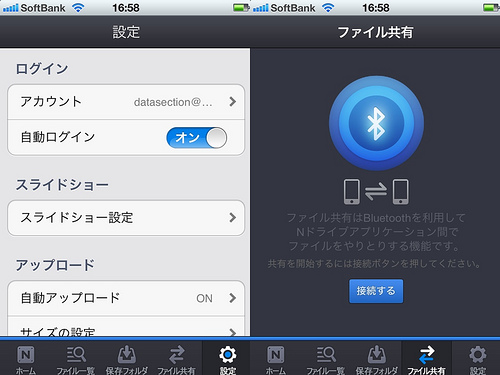Viewport: 500px width, 375px height.
Task: Tap the アップロード section header
Action: click(55, 265)
